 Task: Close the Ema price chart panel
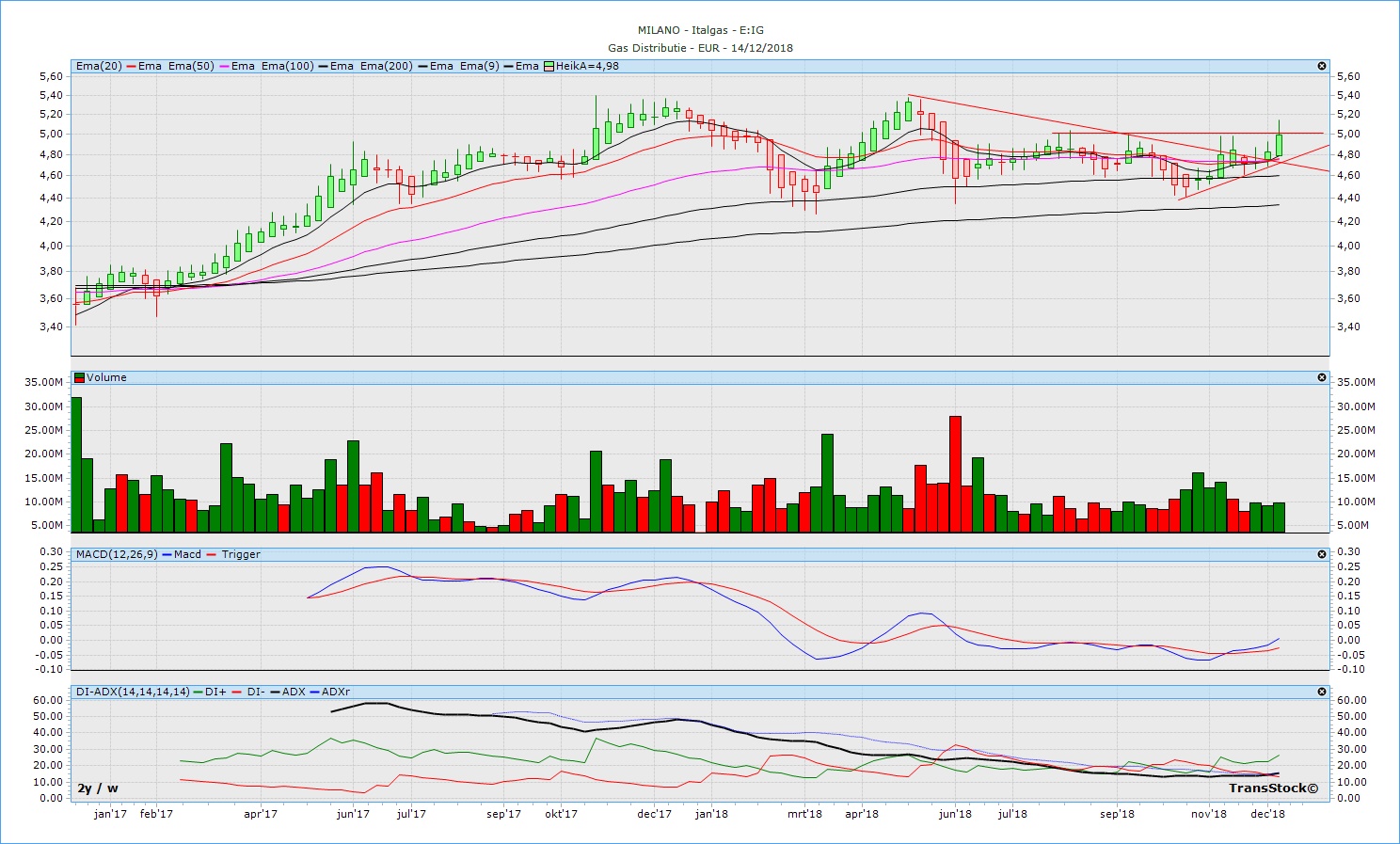[1322, 66]
